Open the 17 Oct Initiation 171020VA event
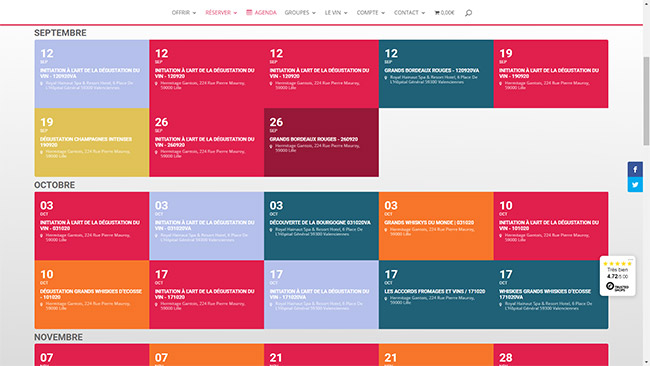This screenshot has height=366, width=650. (x=321, y=295)
